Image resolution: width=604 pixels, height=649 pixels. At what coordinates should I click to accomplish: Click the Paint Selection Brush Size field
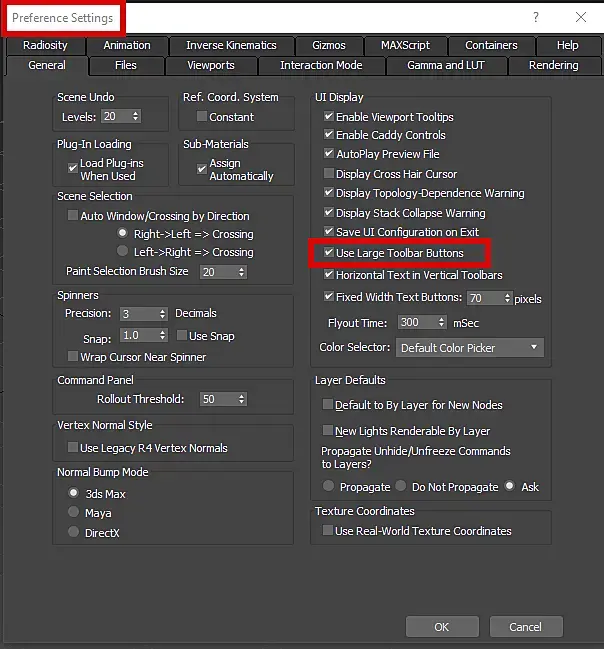[x=218, y=272]
